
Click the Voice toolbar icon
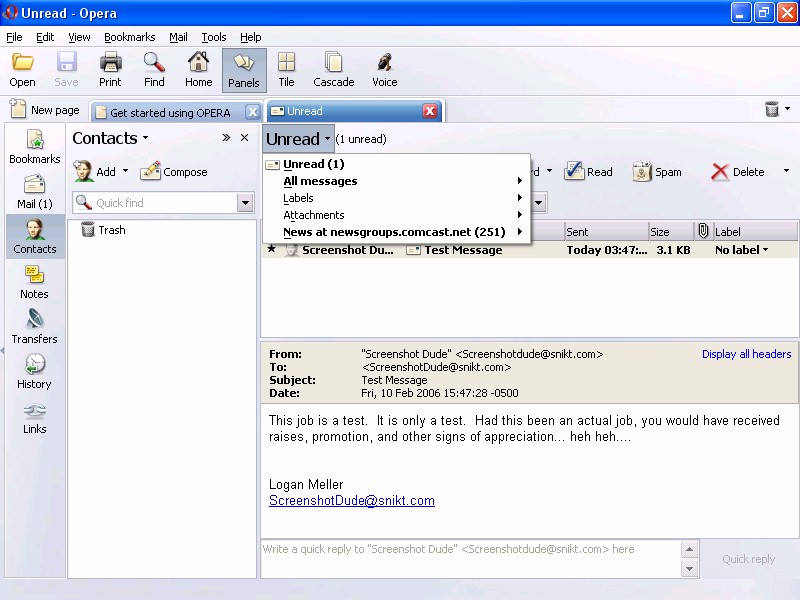(x=384, y=70)
